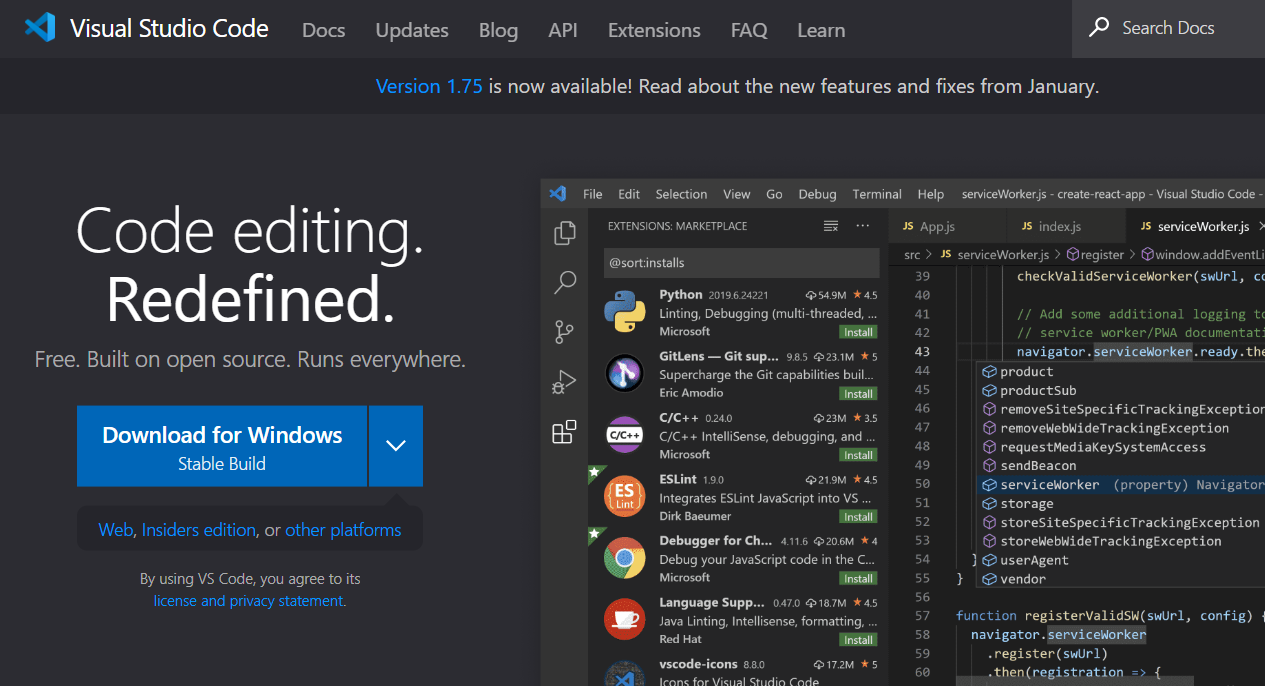Open the API link
This screenshot has height=686, width=1265.
(x=563, y=30)
